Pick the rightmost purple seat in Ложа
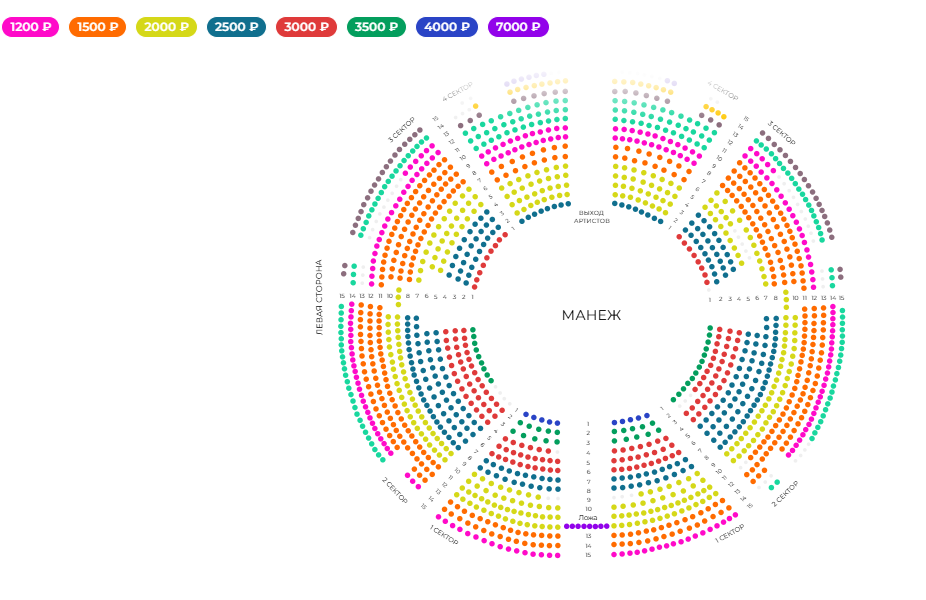 point(606,526)
